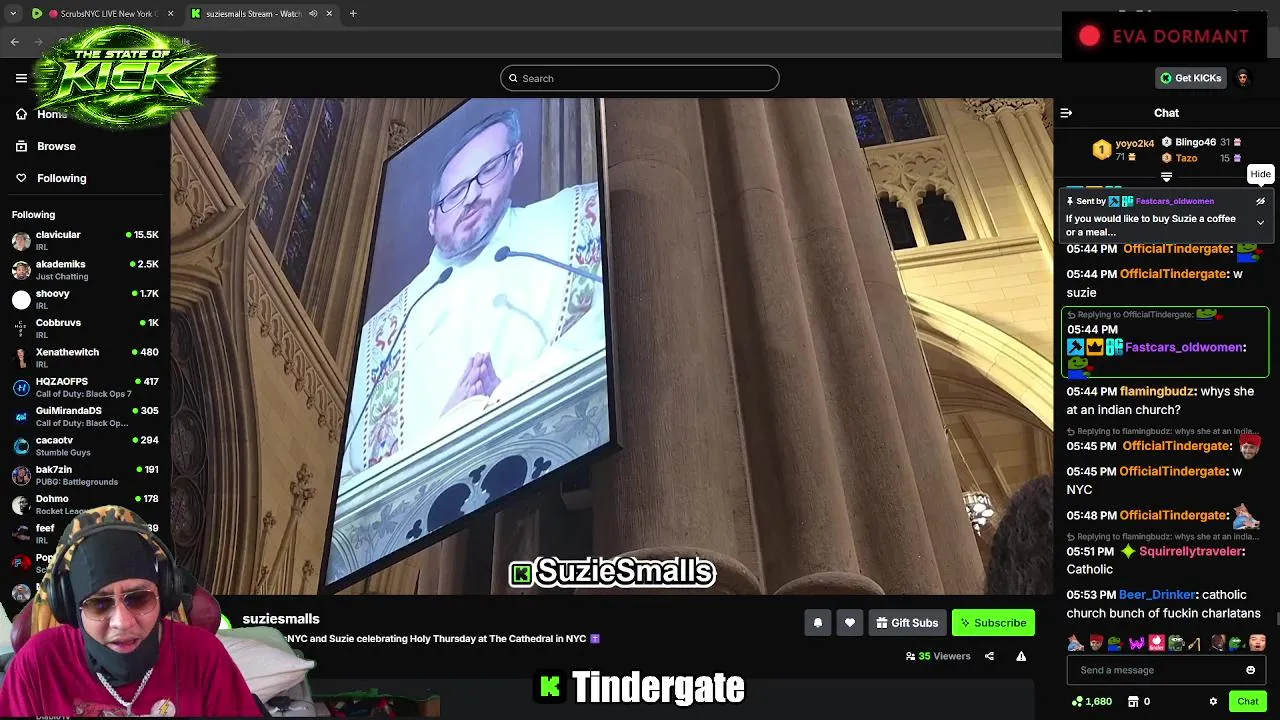Toggle the notification bell for suziesmalls
The width and height of the screenshot is (1280, 720).
(x=817, y=623)
